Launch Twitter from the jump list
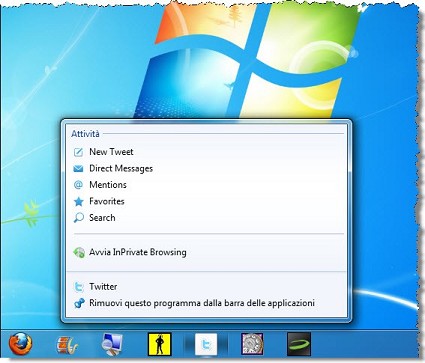The width and height of the screenshot is (425, 363). point(206,287)
